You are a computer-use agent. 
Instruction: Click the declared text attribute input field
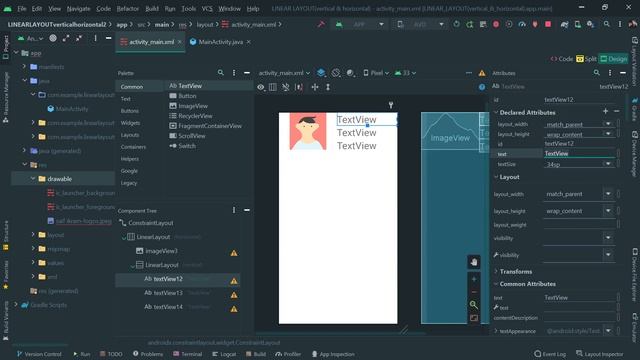click(579, 153)
